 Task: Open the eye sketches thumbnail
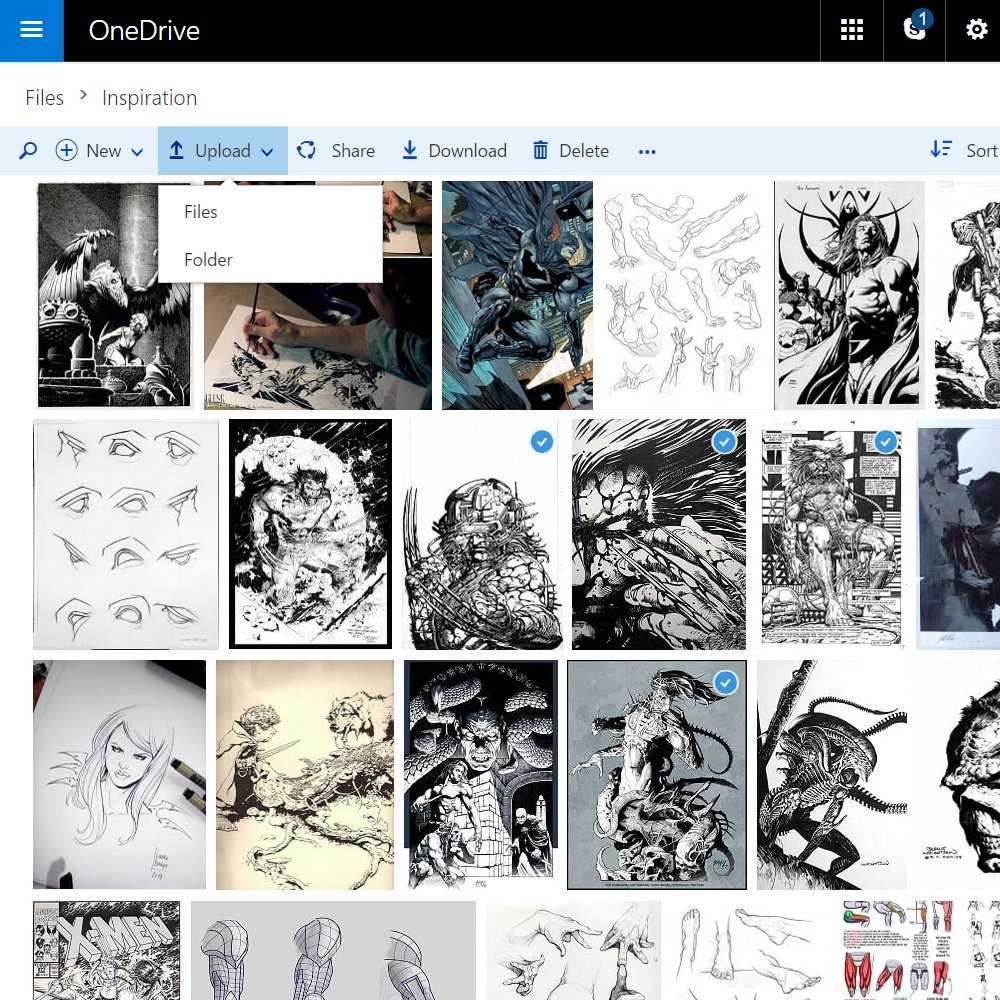[x=126, y=534]
